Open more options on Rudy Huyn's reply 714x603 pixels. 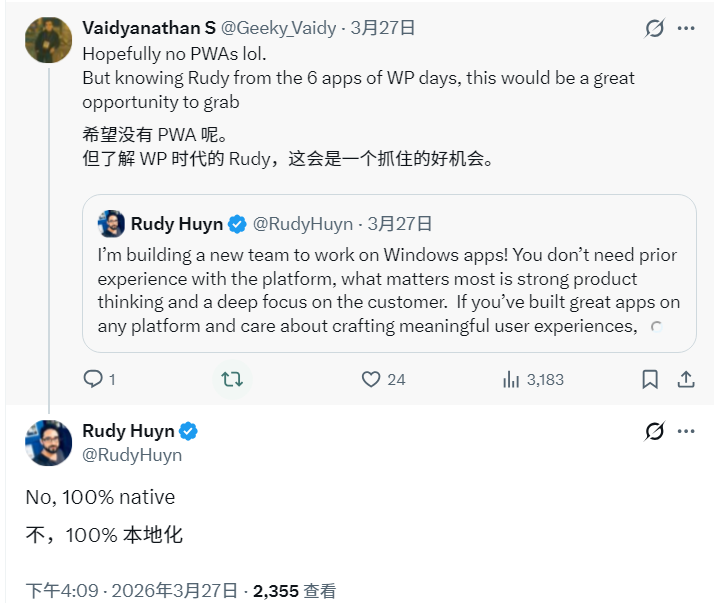pyautogui.click(x=686, y=431)
